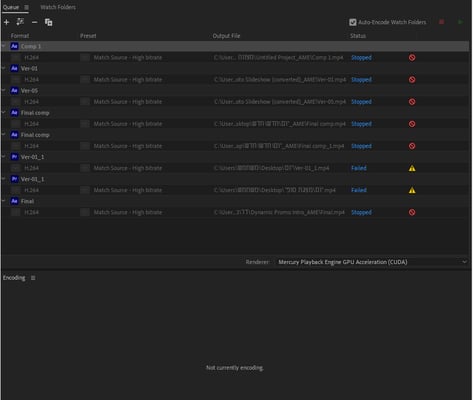Viewport: 473px width, 400px height.
Task: Select the Comp 1 queue item name
Action: click(x=31, y=46)
